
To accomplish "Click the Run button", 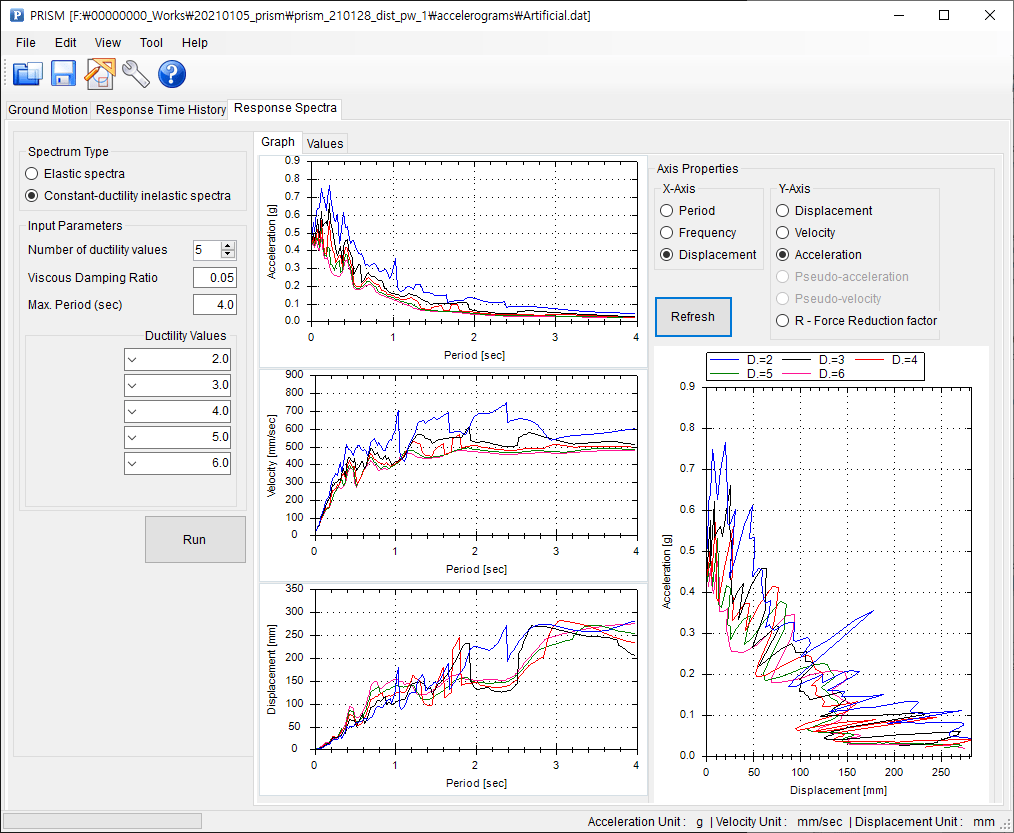I will (x=195, y=539).
